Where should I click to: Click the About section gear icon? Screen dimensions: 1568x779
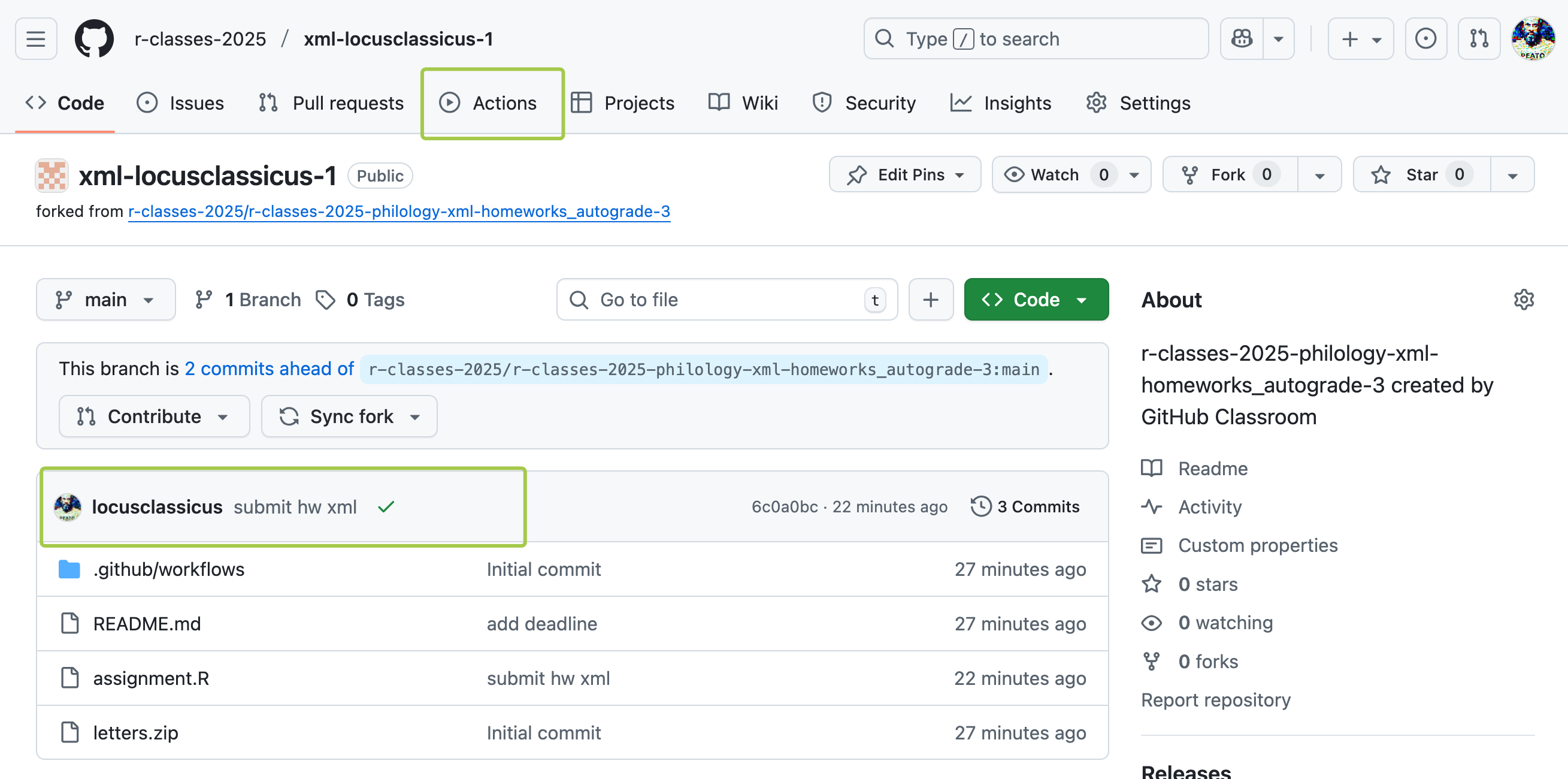tap(1524, 300)
